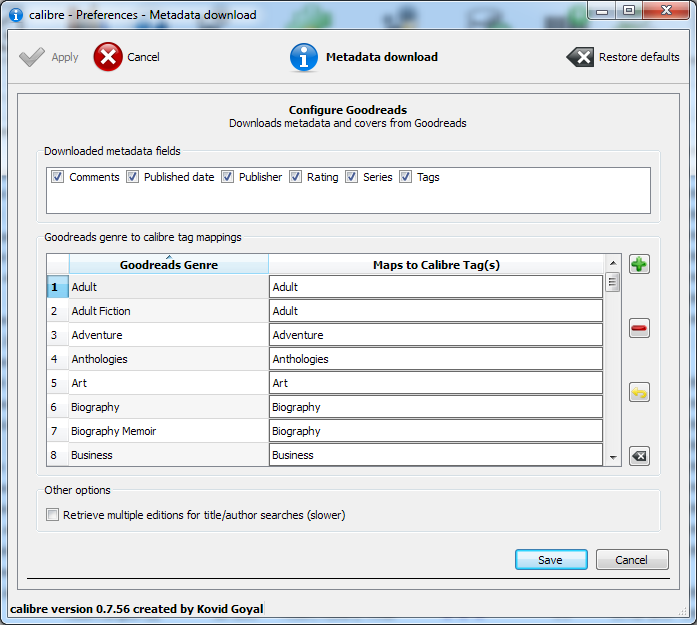The image size is (697, 625).
Task: Disable the Rating metadata field
Action: pos(296,177)
